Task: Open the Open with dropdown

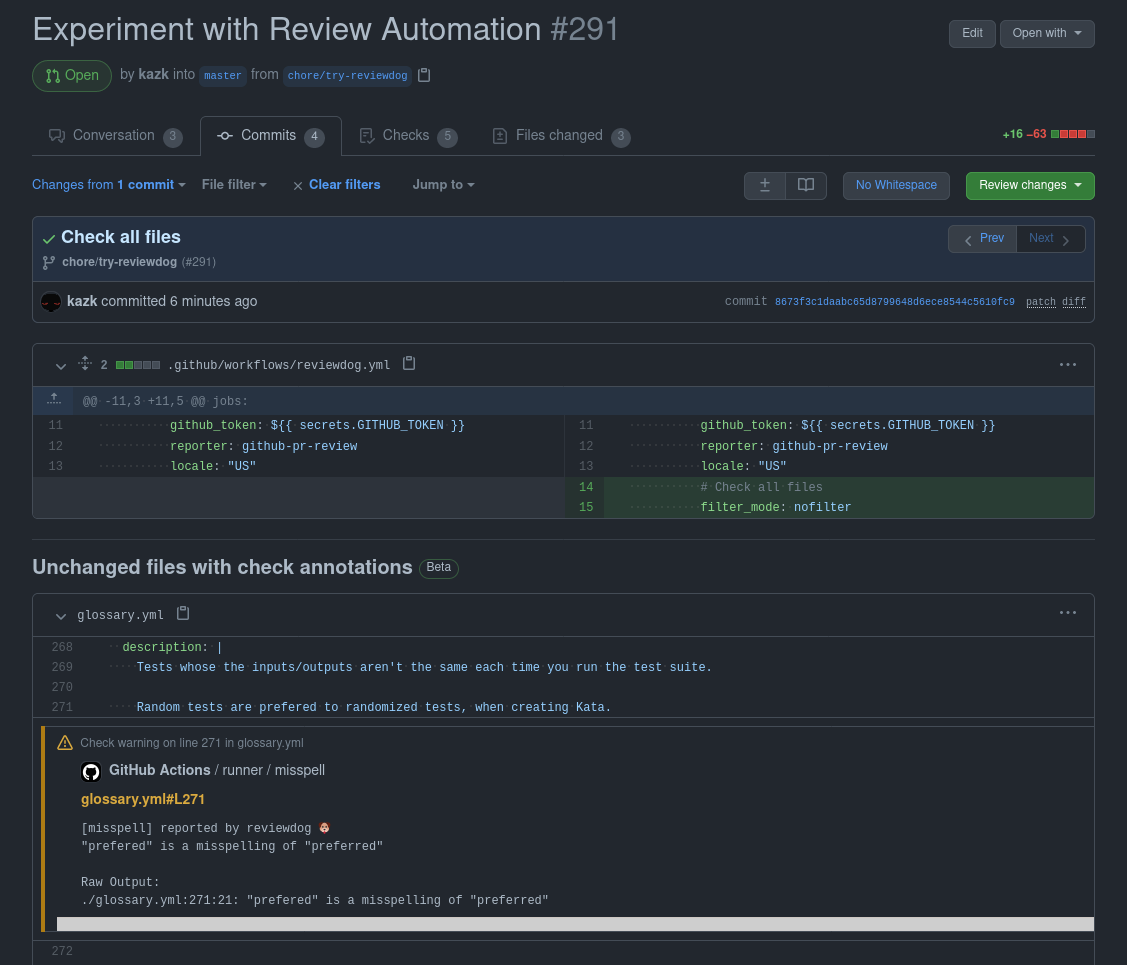Action: tap(1046, 33)
